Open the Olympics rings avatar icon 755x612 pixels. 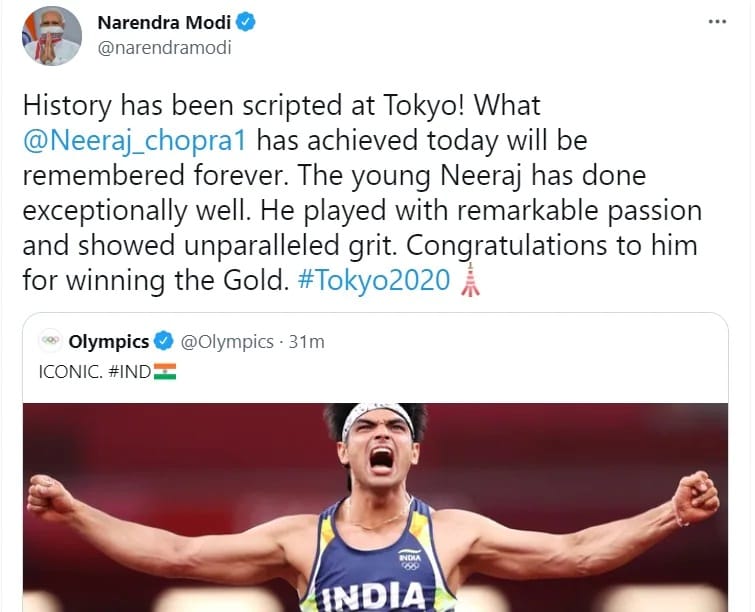tap(50, 341)
